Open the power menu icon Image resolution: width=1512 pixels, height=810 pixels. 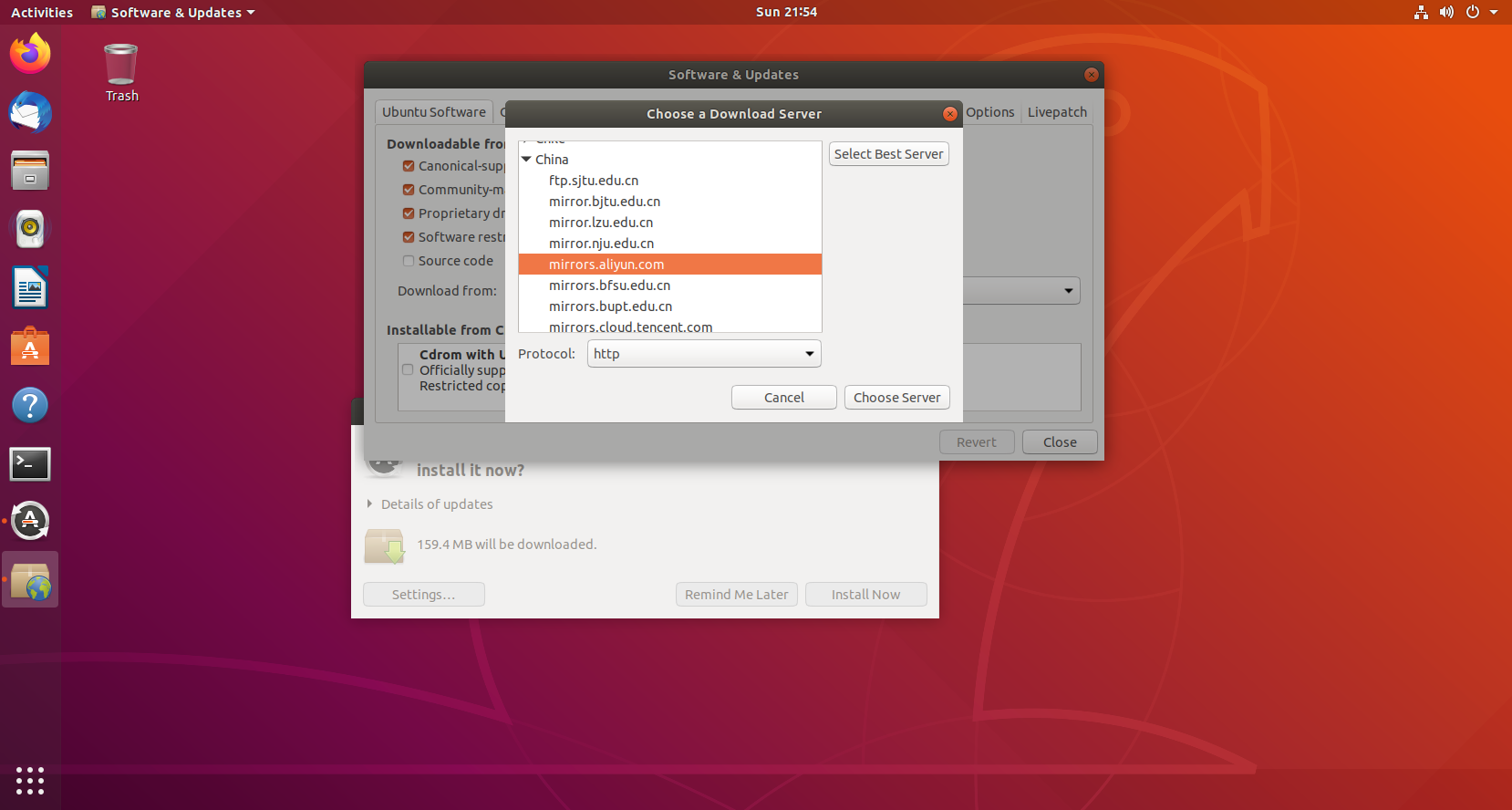click(x=1472, y=12)
